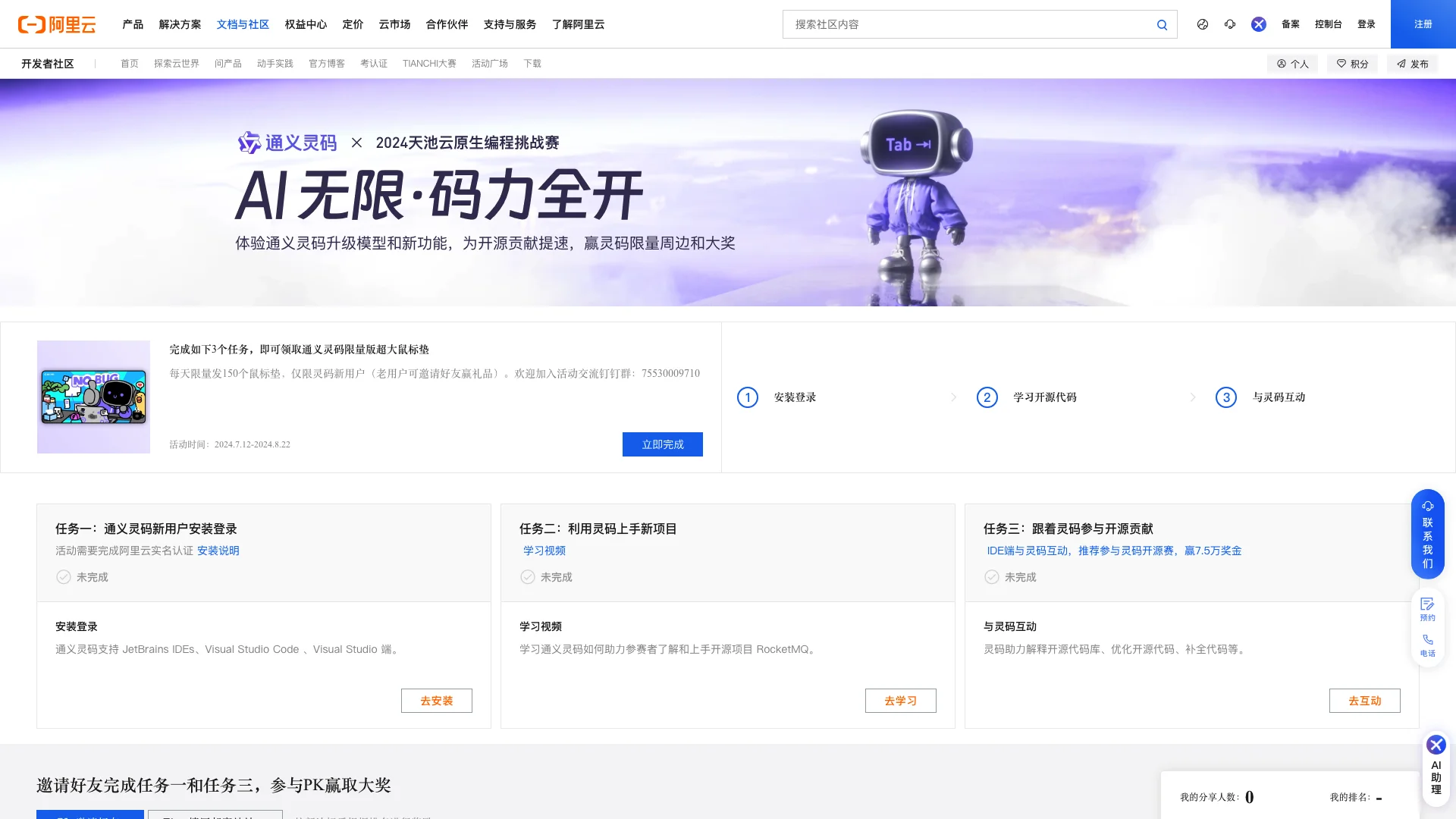Viewport: 1456px width, 819px height.
Task: Open the blue Tongyi AI icon in header
Action: point(1259,24)
